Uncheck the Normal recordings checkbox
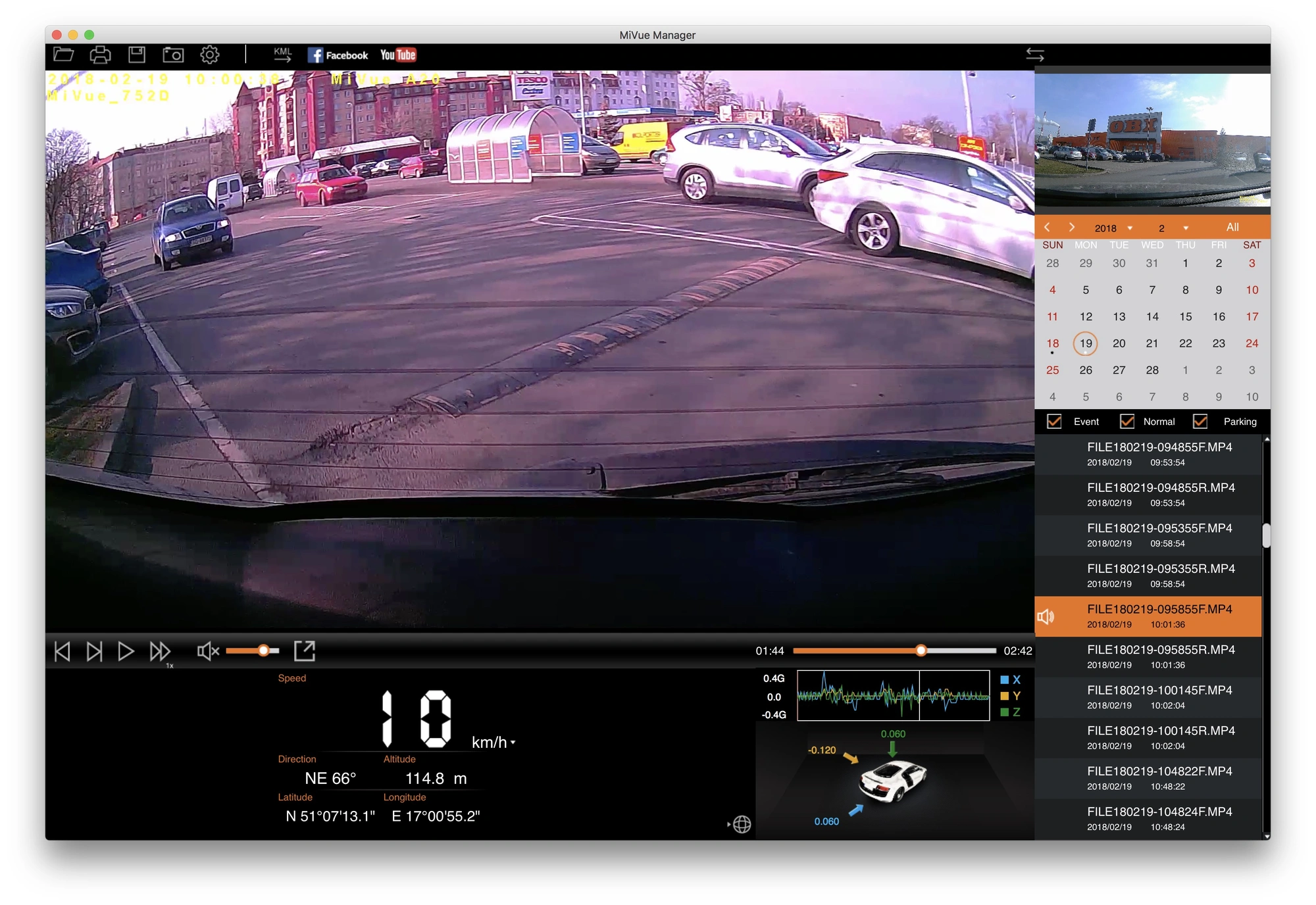1316x905 pixels. (1126, 421)
